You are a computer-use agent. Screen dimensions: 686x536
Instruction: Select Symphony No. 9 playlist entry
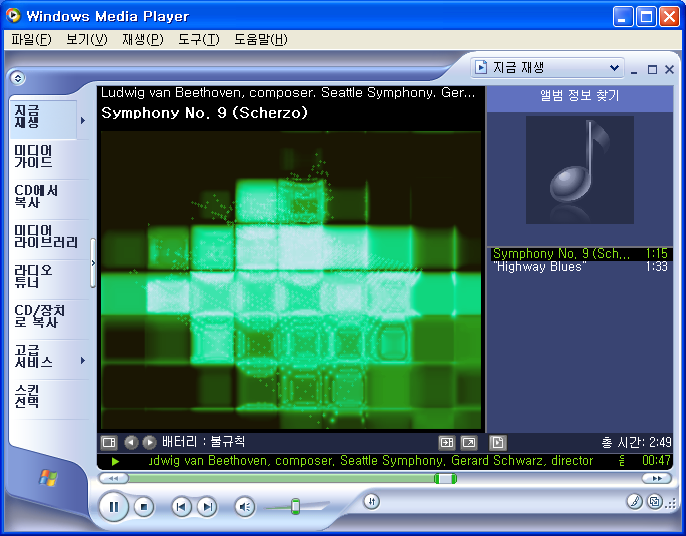[580, 254]
